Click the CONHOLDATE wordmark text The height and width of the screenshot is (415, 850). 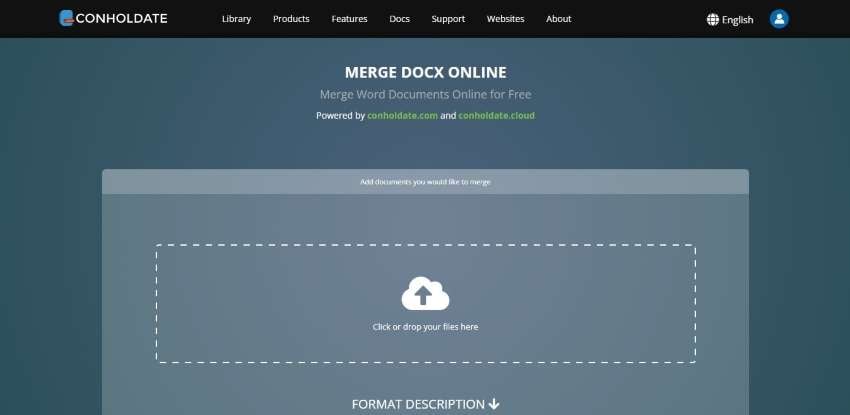tap(121, 19)
